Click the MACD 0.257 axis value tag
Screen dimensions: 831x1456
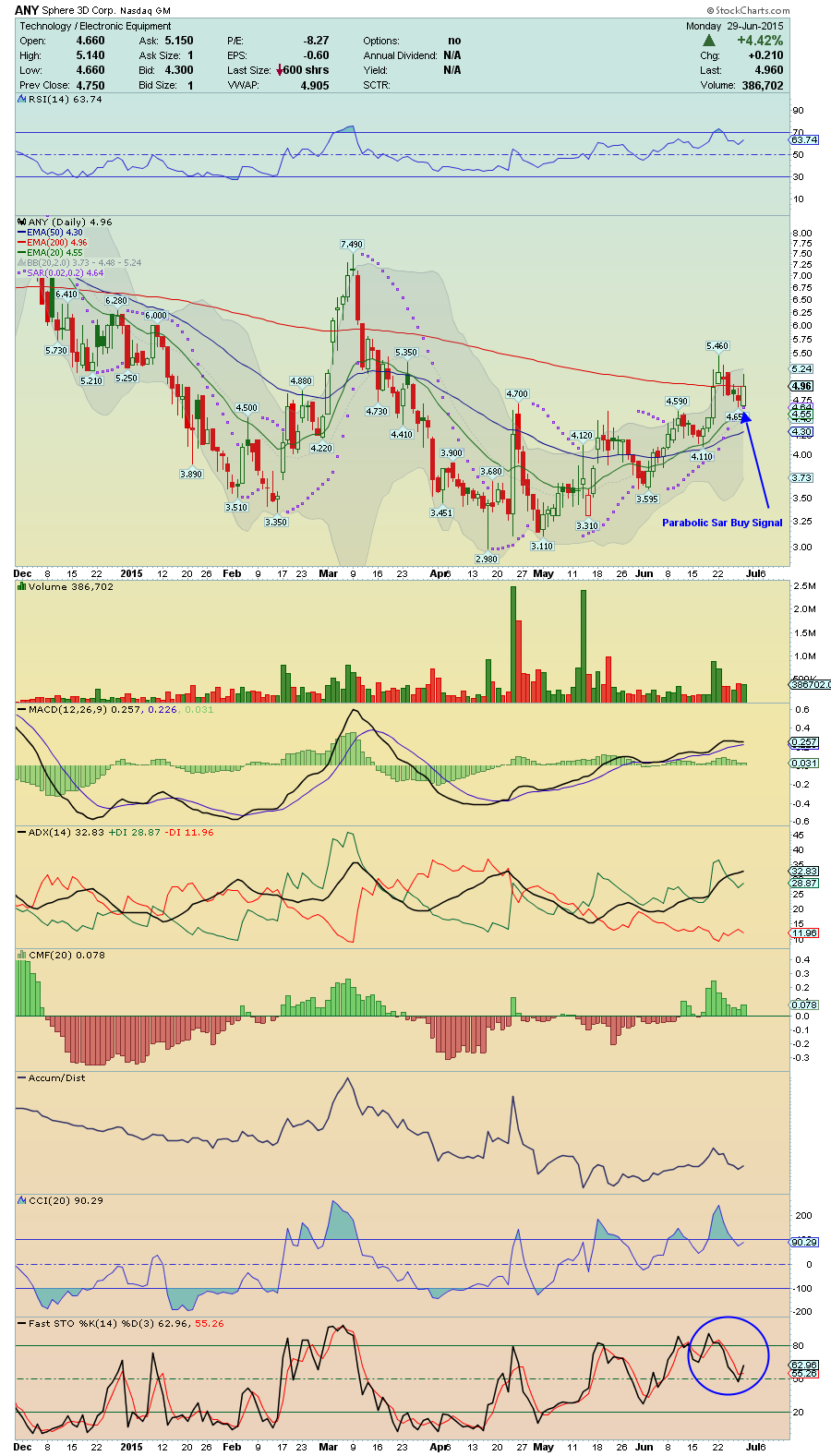pos(804,742)
